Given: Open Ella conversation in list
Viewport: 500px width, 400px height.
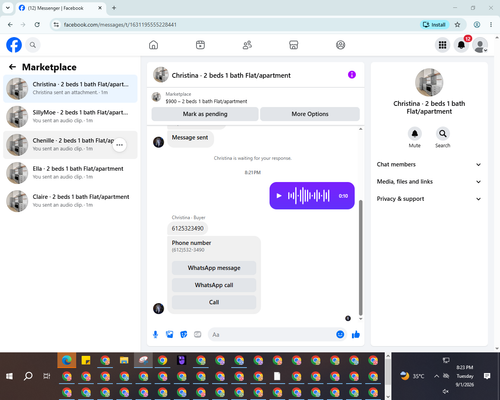Looking at the screenshot, I should click(70, 173).
